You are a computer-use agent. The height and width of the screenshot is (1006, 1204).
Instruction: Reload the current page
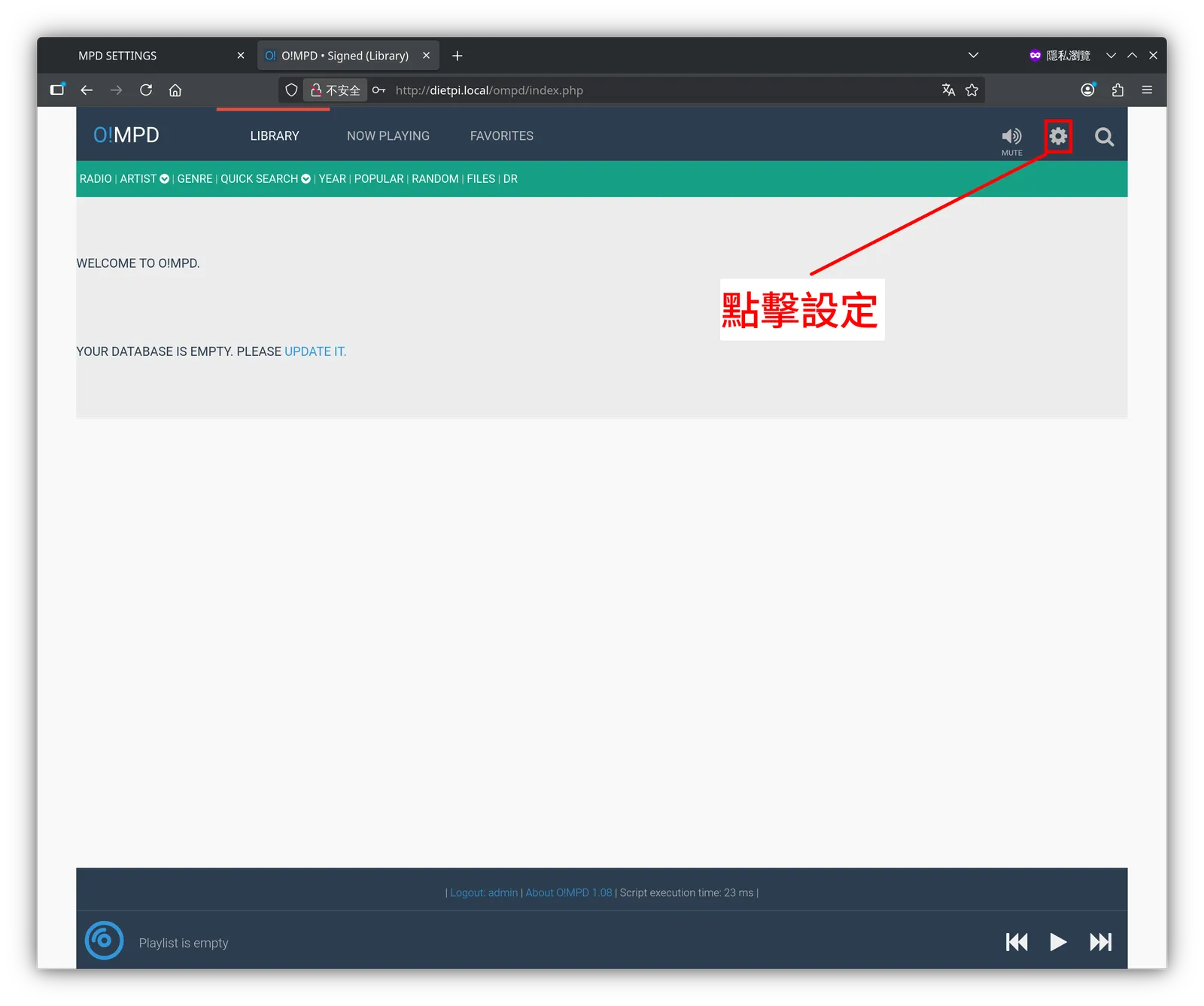coord(146,90)
